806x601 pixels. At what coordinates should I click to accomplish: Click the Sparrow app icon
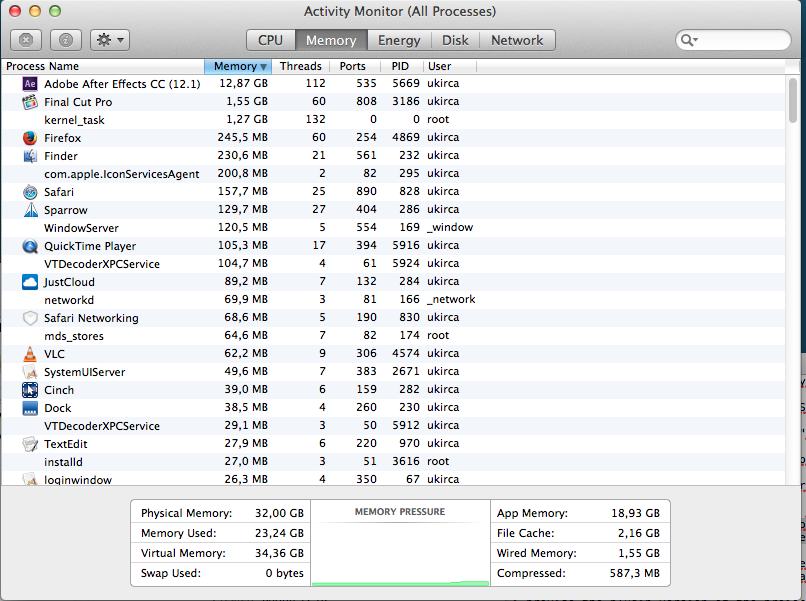tap(30, 210)
